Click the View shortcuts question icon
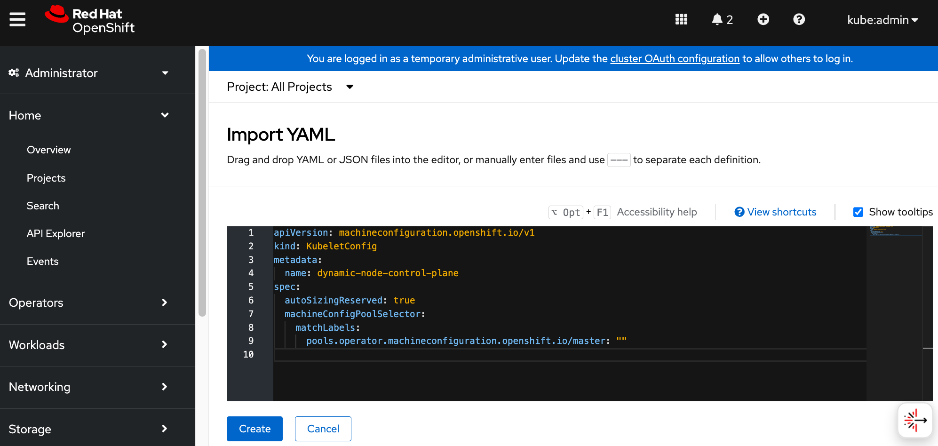938x446 pixels. tap(739, 212)
